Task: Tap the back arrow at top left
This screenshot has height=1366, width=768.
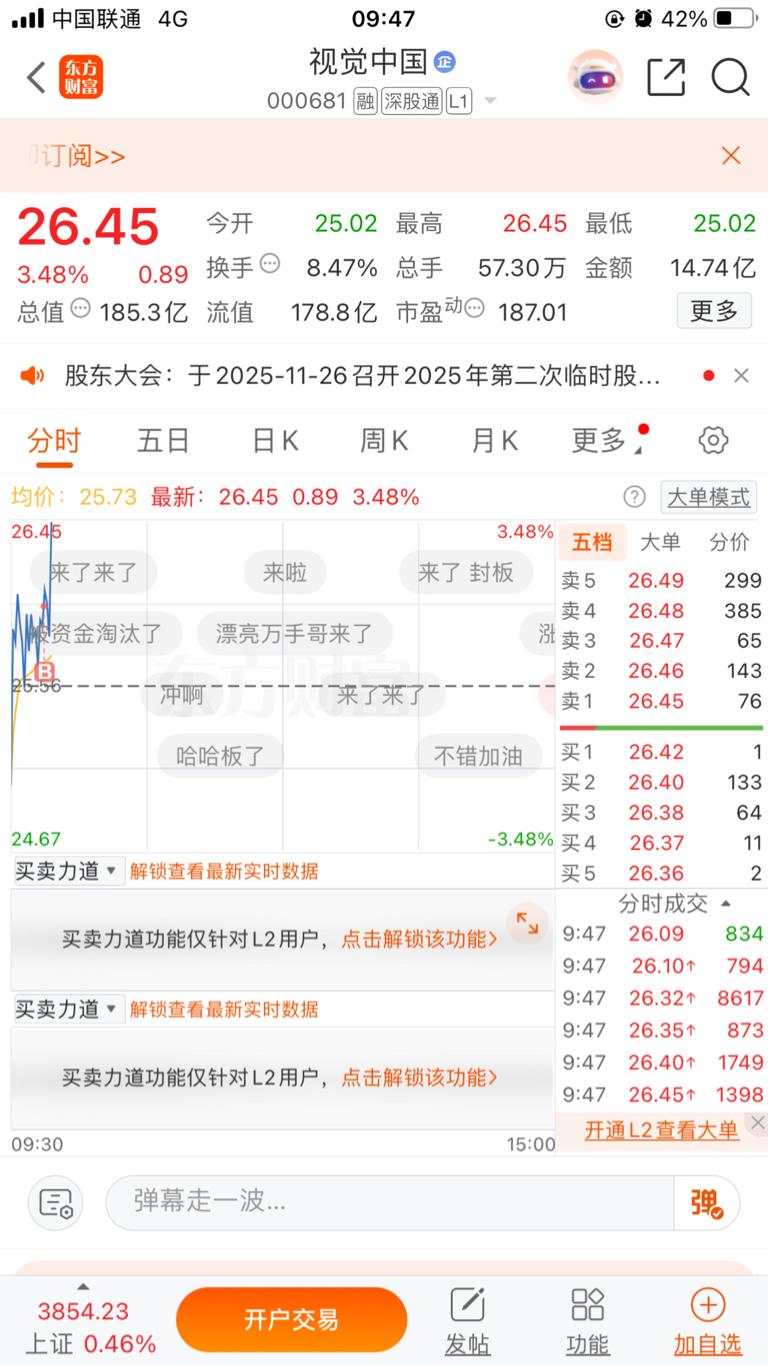Action: pyautogui.click(x=37, y=77)
